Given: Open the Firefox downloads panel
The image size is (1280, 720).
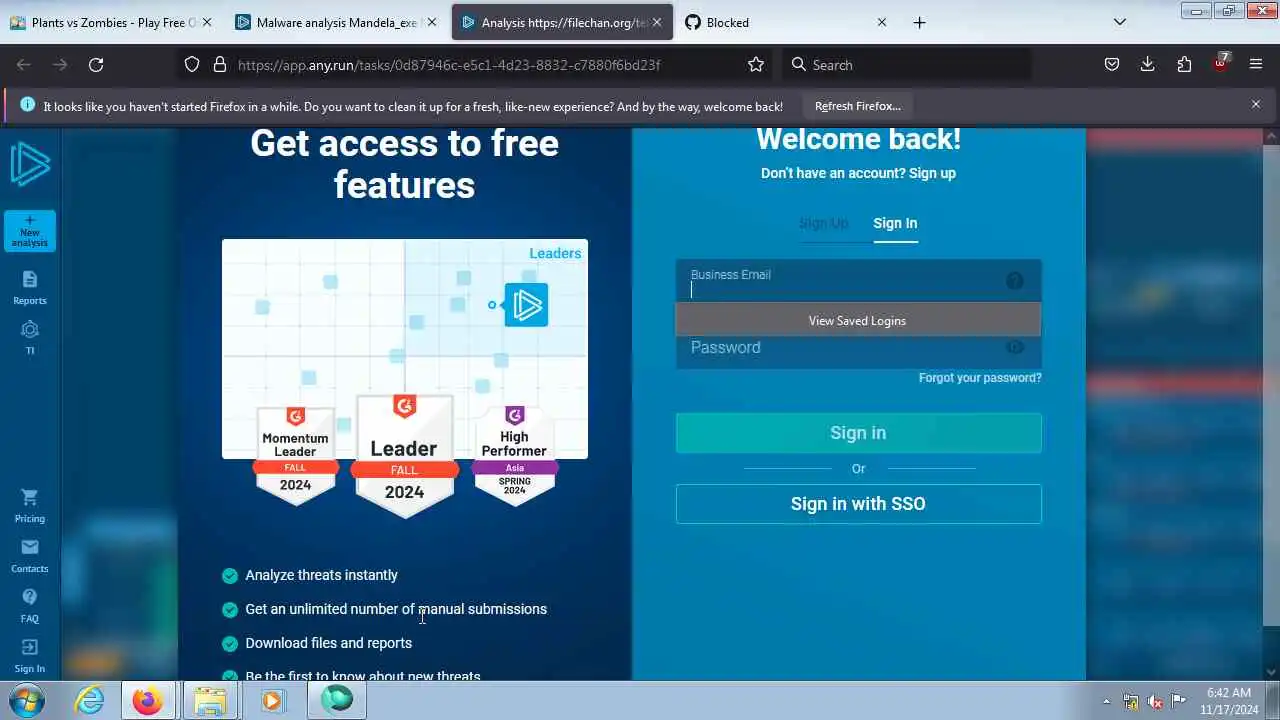Looking at the screenshot, I should point(1148,64).
